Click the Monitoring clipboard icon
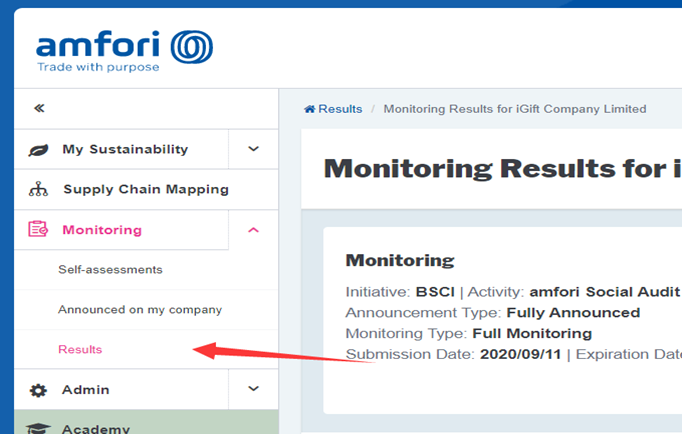Screen dimensions: 682x434 [39, 230]
